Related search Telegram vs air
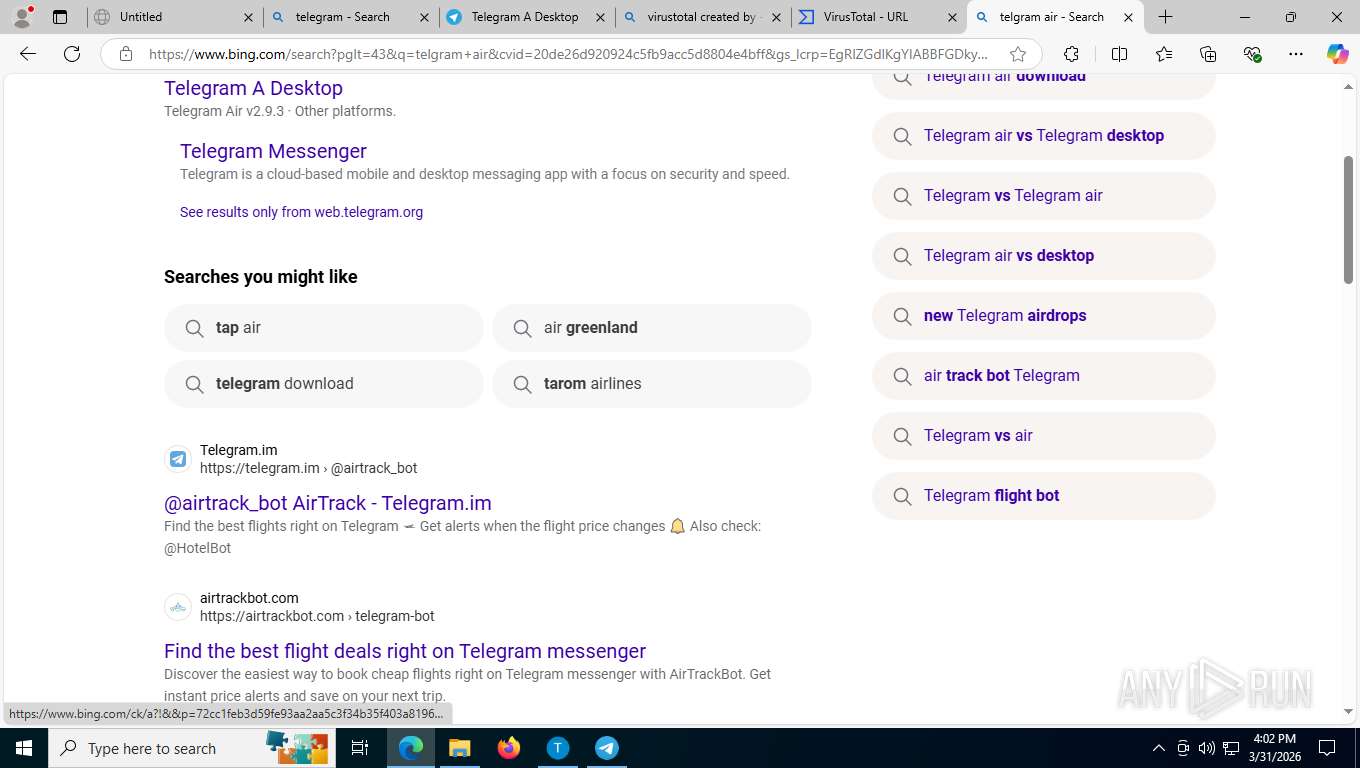The height and width of the screenshot is (768, 1360). [1044, 436]
